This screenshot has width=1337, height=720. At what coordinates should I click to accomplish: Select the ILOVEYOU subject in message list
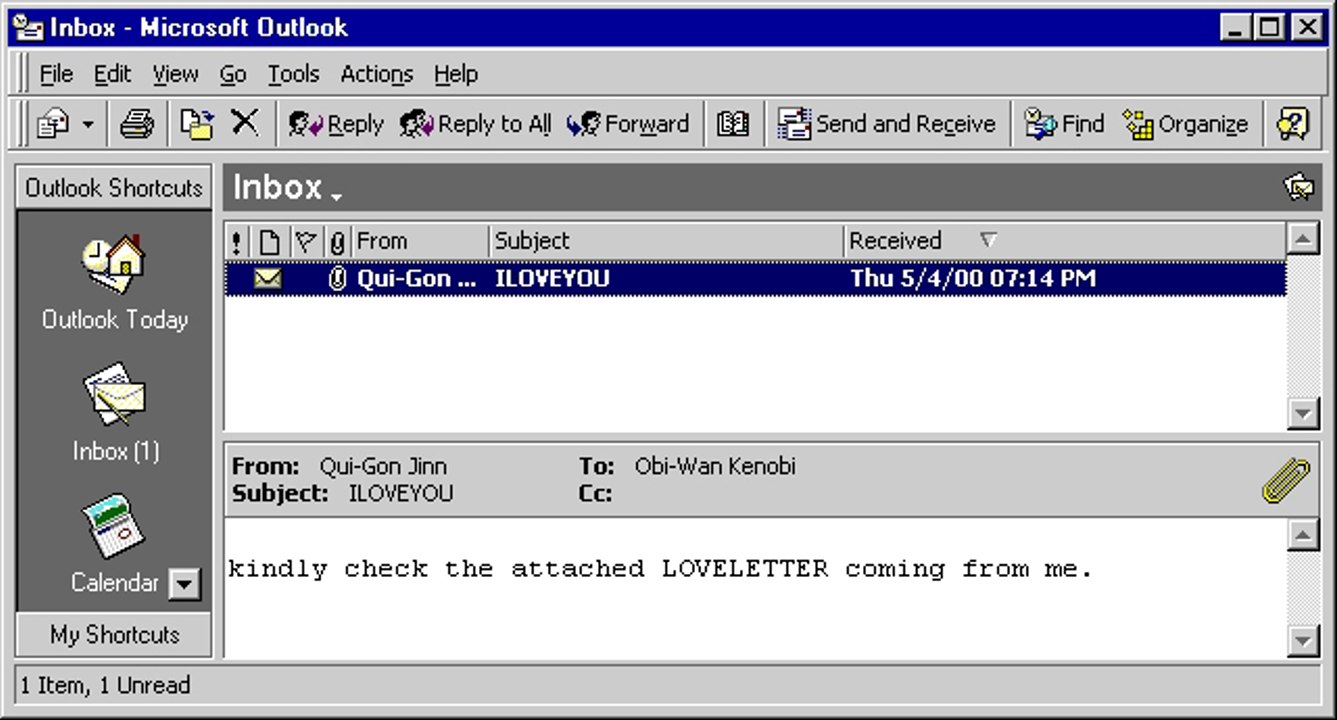(x=552, y=279)
